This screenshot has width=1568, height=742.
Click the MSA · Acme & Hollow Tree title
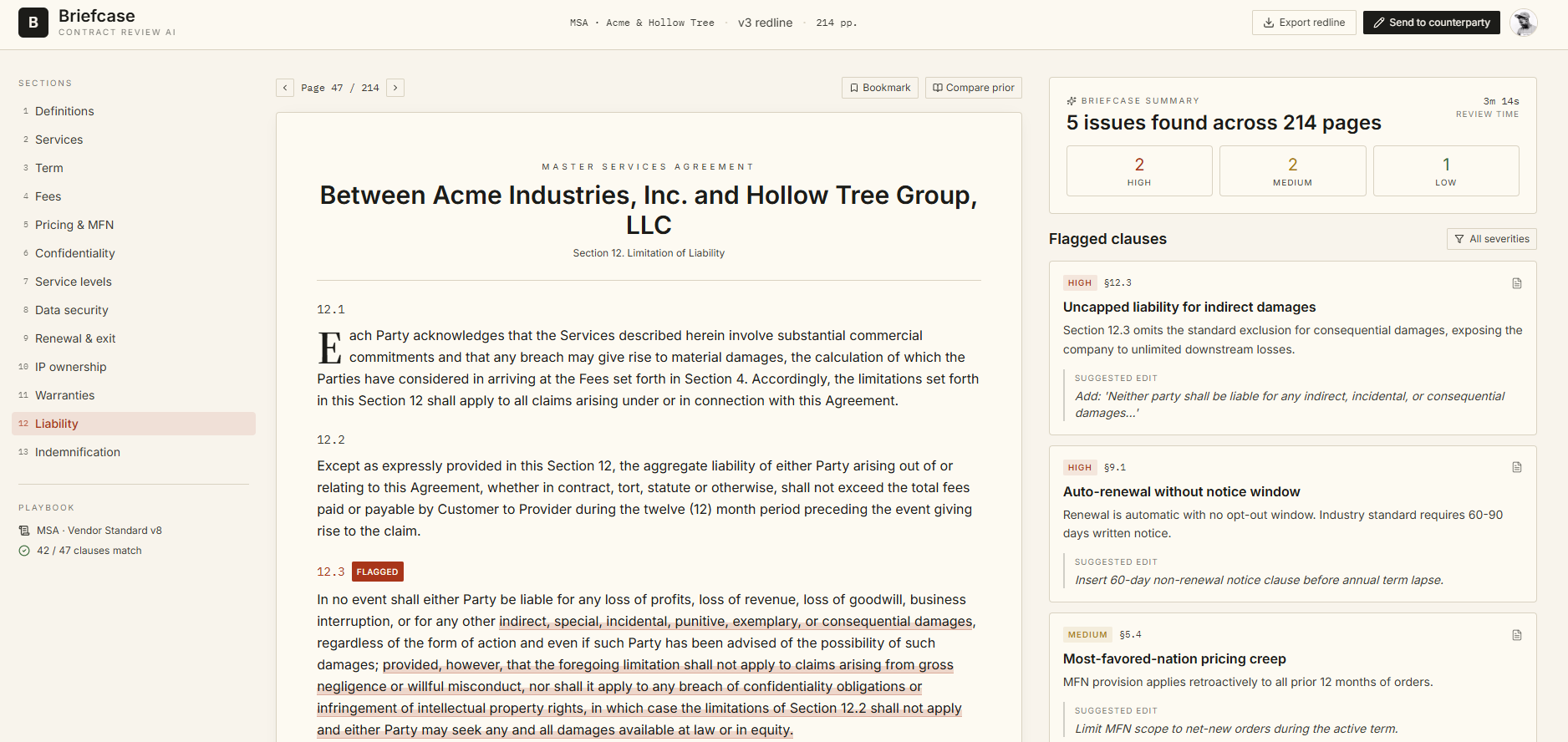point(642,23)
